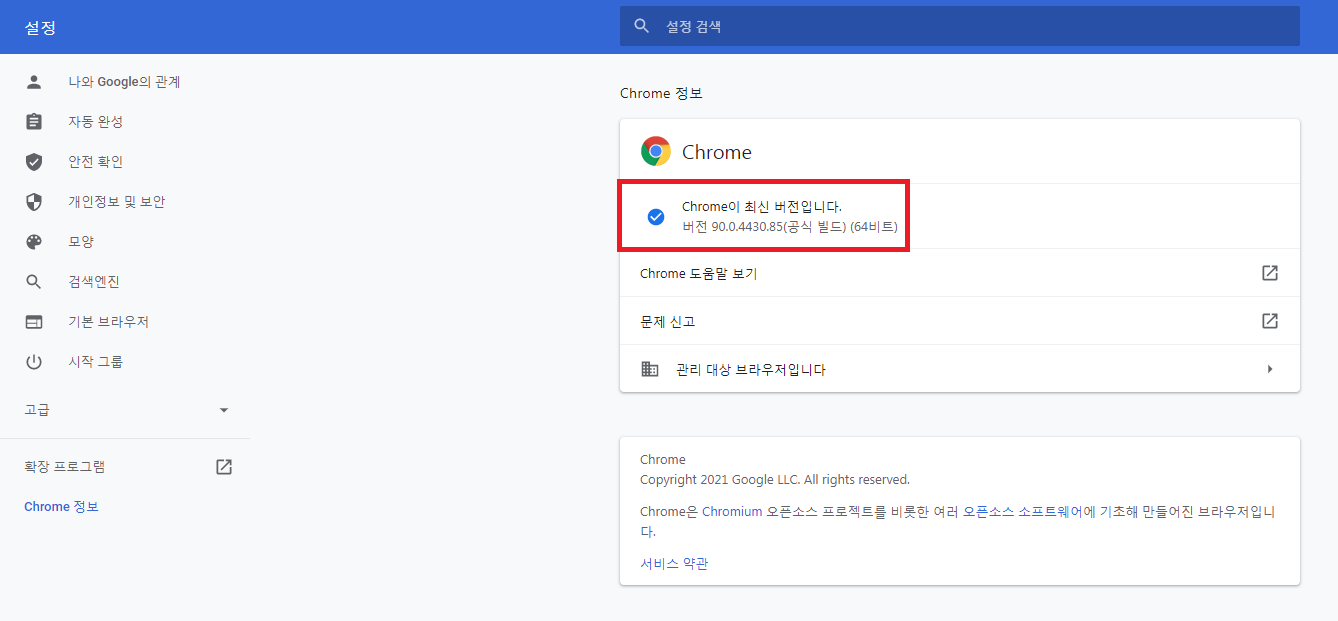Expand the 고급 section arrow
Screen dimensions: 1338x621
tap(224, 410)
